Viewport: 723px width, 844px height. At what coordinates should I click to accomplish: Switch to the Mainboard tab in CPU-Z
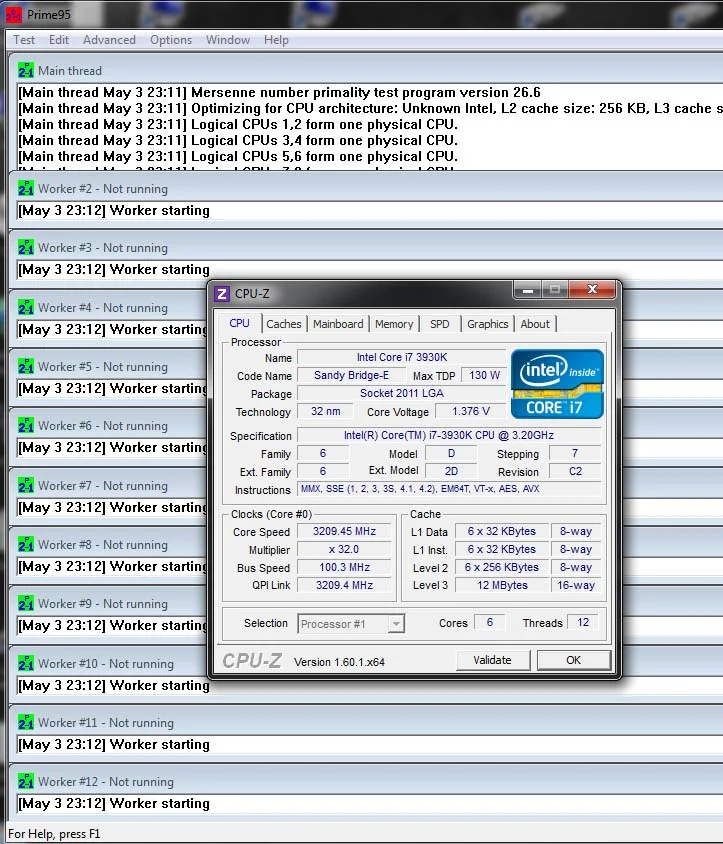[338, 324]
